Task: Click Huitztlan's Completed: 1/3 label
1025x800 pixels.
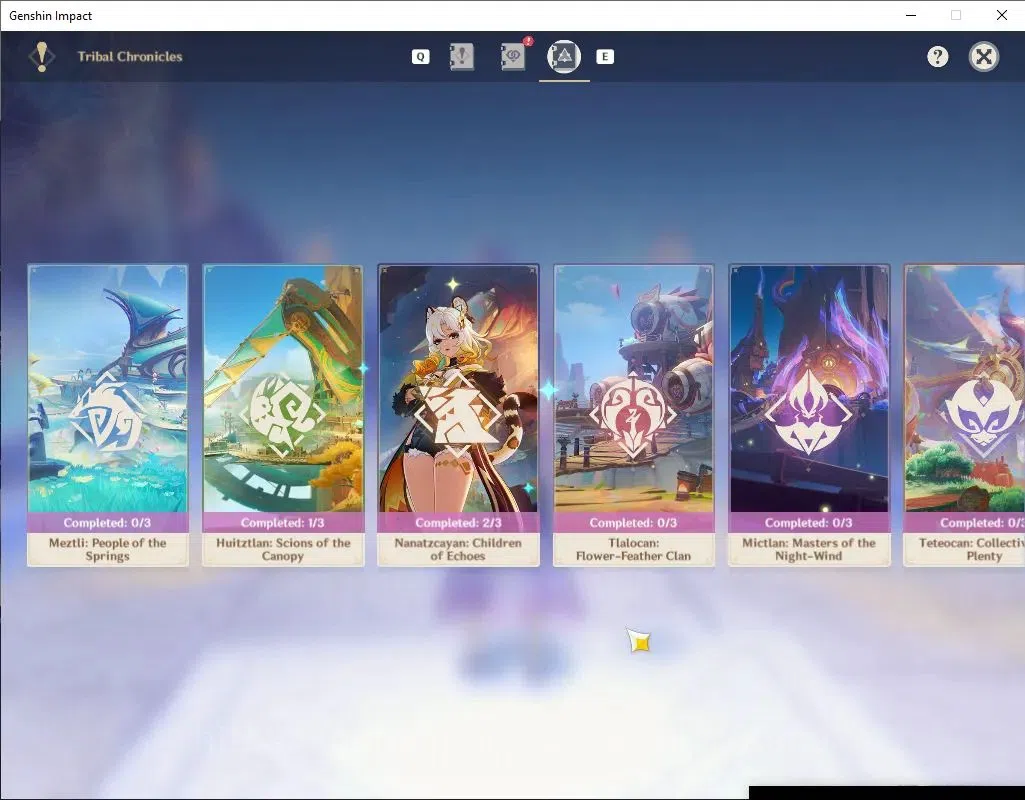Action: pyautogui.click(x=282, y=523)
